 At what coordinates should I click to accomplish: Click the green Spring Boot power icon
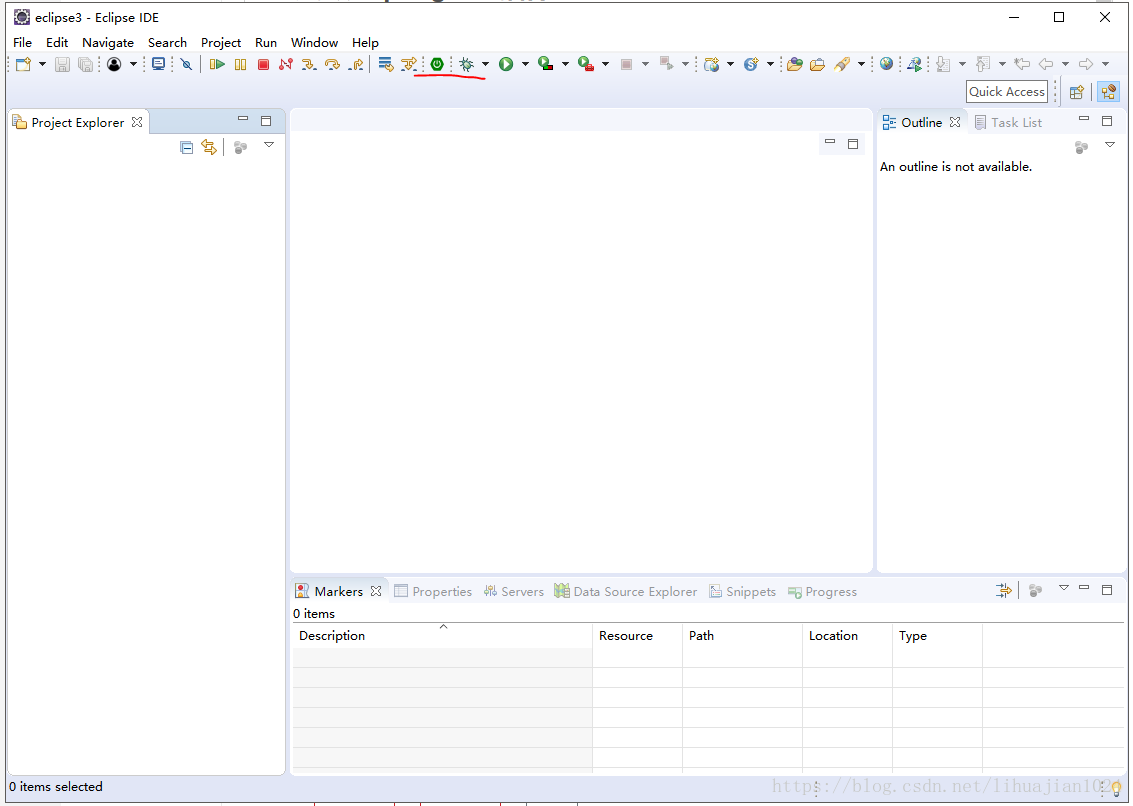point(436,64)
